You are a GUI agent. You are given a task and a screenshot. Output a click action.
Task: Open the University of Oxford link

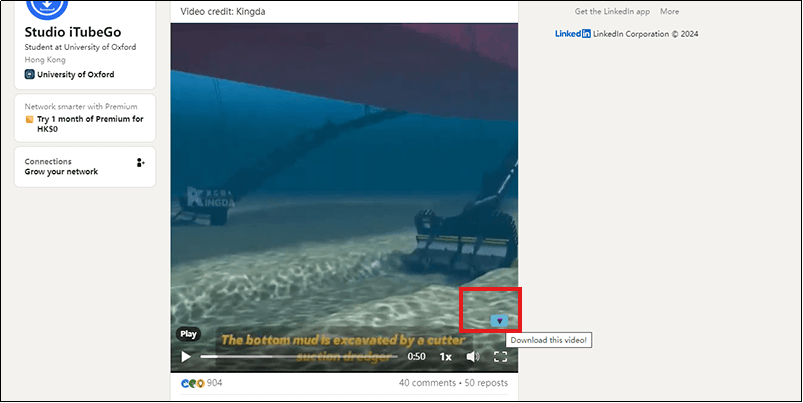75,74
